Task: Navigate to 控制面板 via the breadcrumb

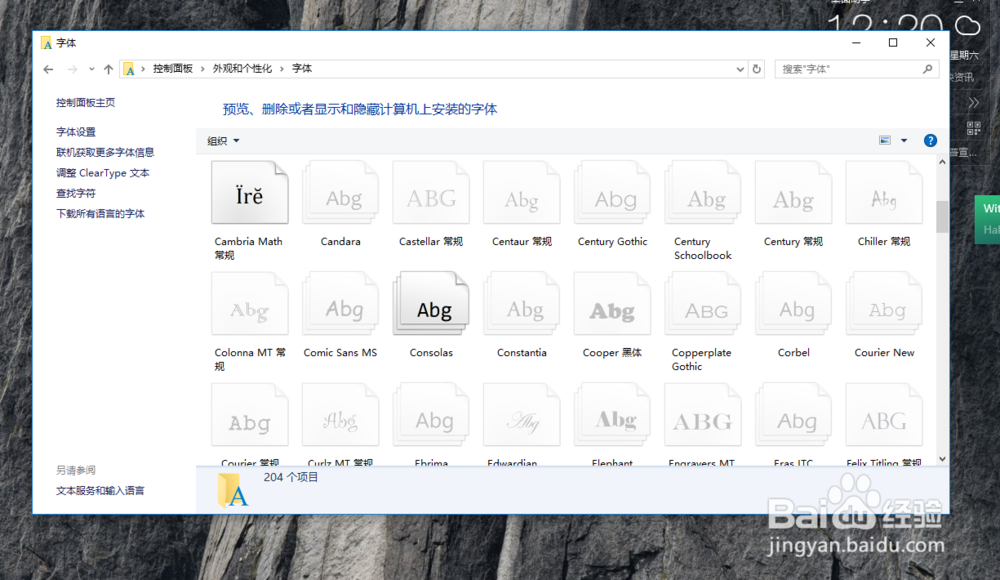Action: pyautogui.click(x=177, y=68)
